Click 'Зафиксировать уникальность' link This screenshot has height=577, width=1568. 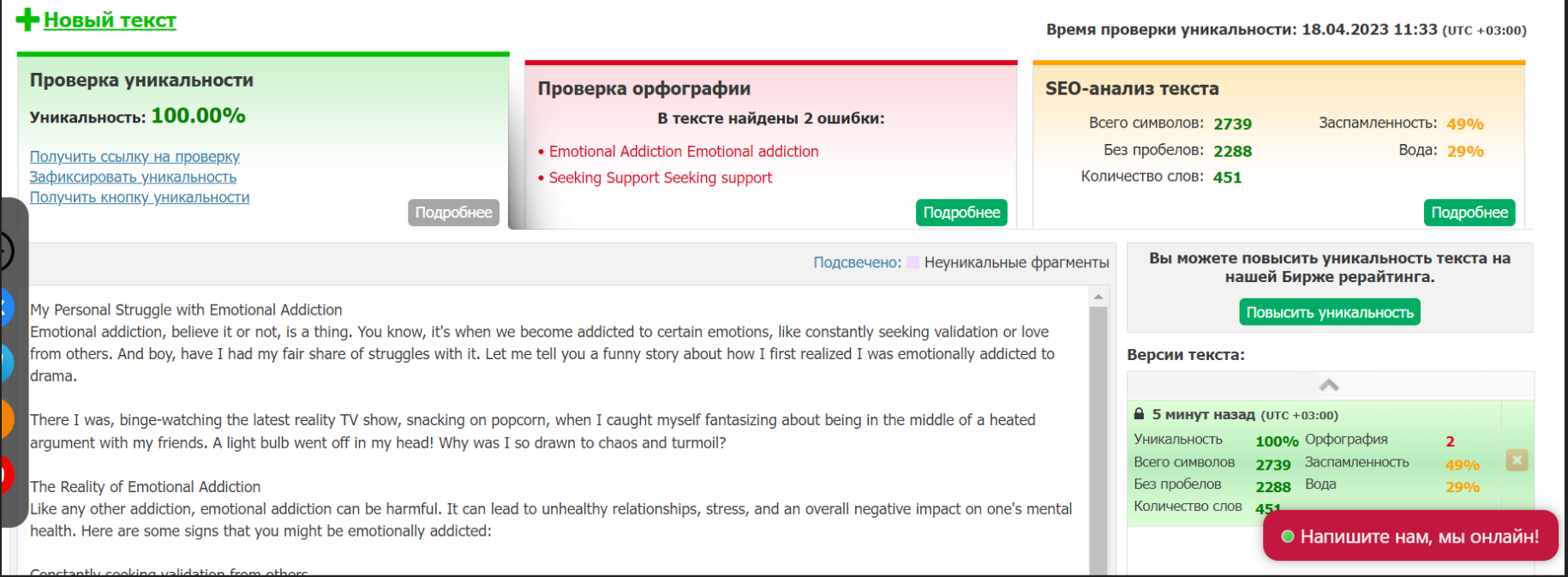pyautogui.click(x=133, y=177)
